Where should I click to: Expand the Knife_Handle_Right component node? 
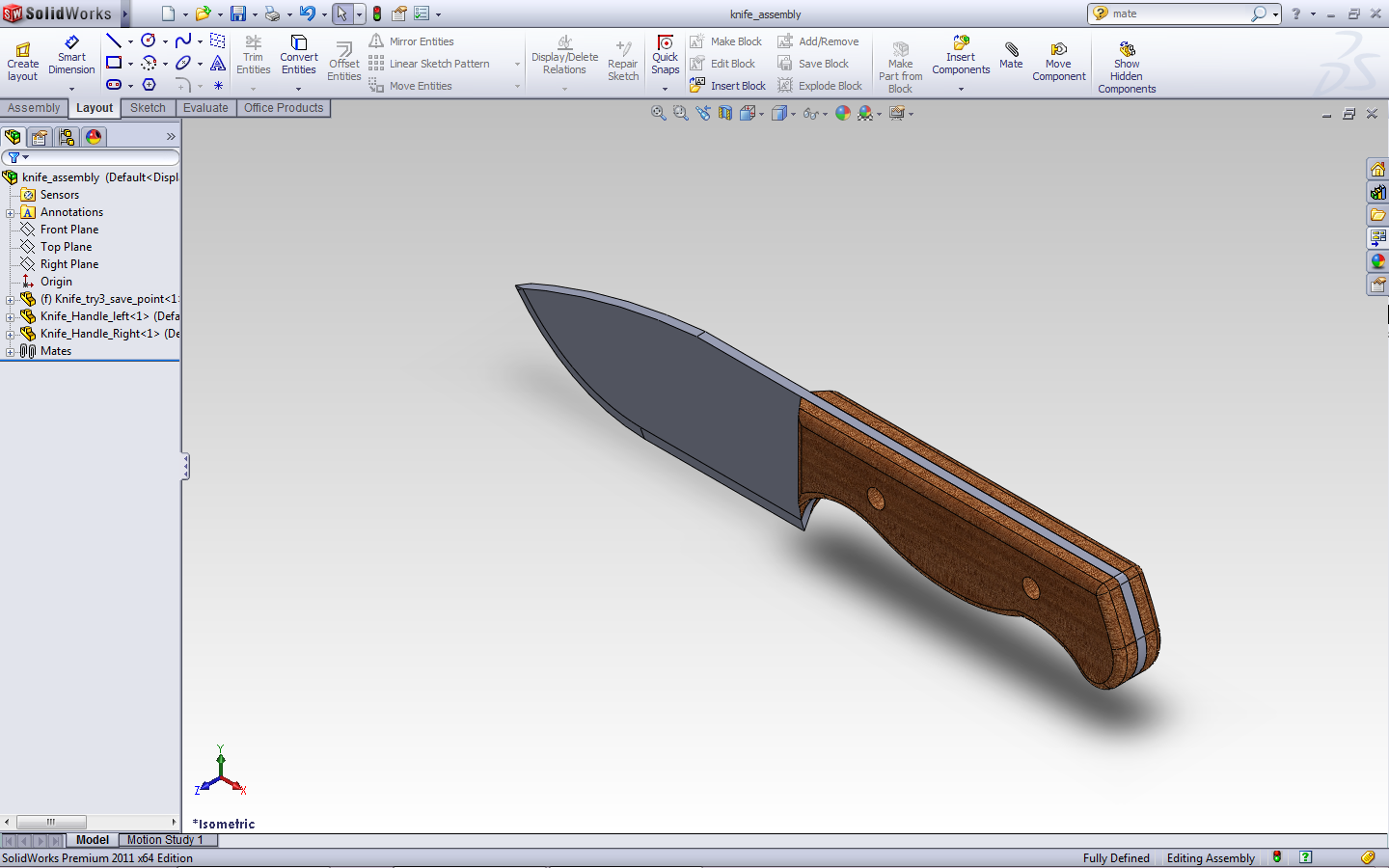[11, 335]
